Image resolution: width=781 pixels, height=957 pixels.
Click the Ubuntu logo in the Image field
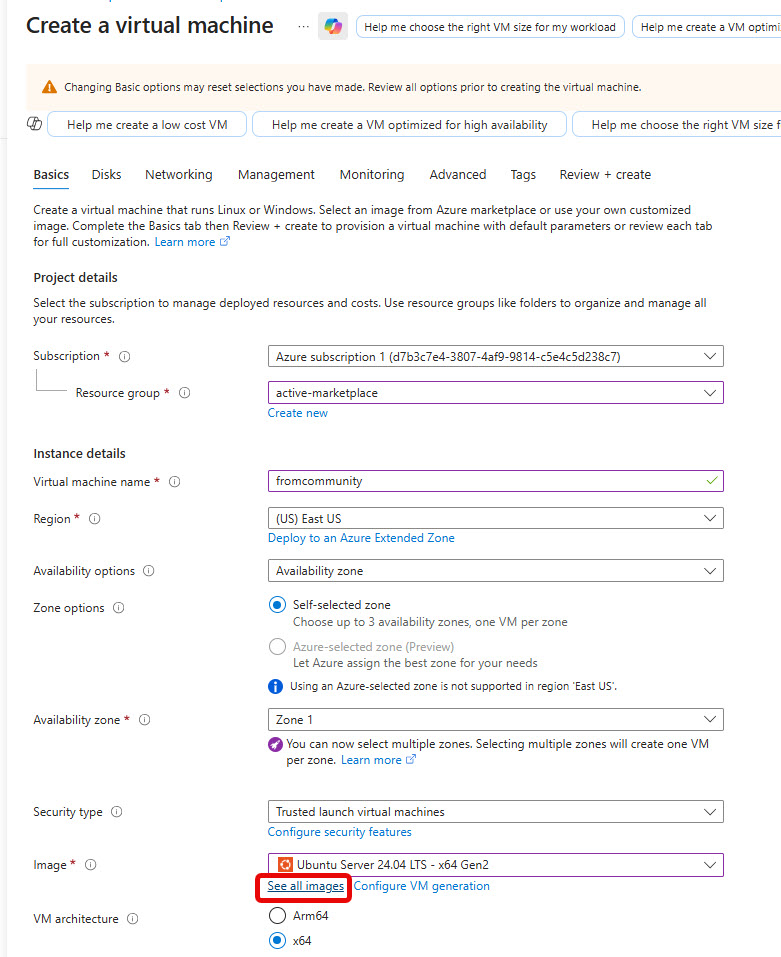pyautogui.click(x=285, y=865)
